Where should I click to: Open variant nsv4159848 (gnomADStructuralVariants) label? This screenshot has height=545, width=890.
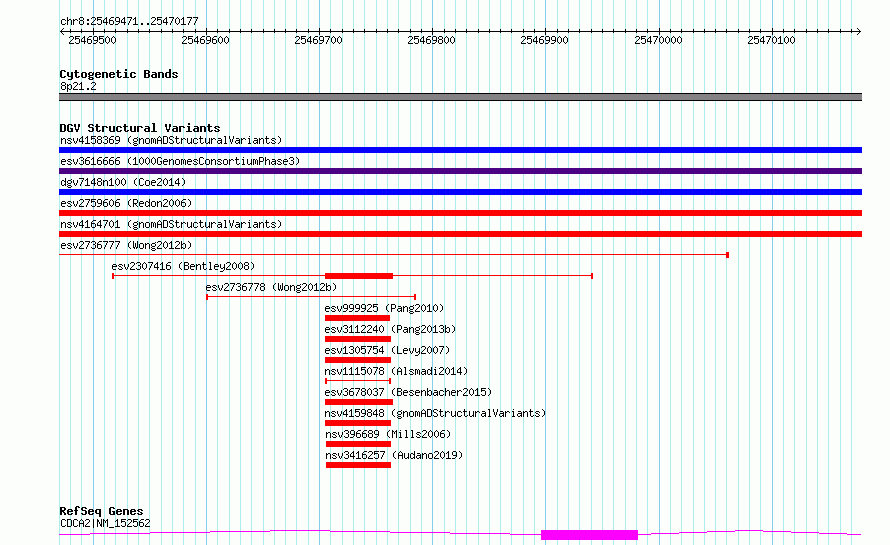pos(435,413)
